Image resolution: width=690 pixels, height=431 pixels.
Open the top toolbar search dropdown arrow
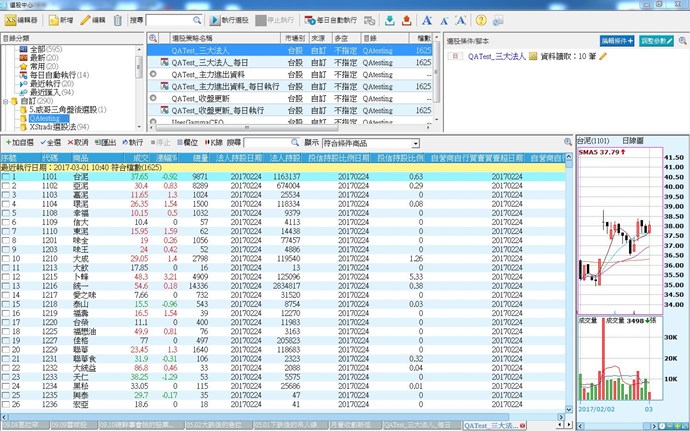(202, 20)
